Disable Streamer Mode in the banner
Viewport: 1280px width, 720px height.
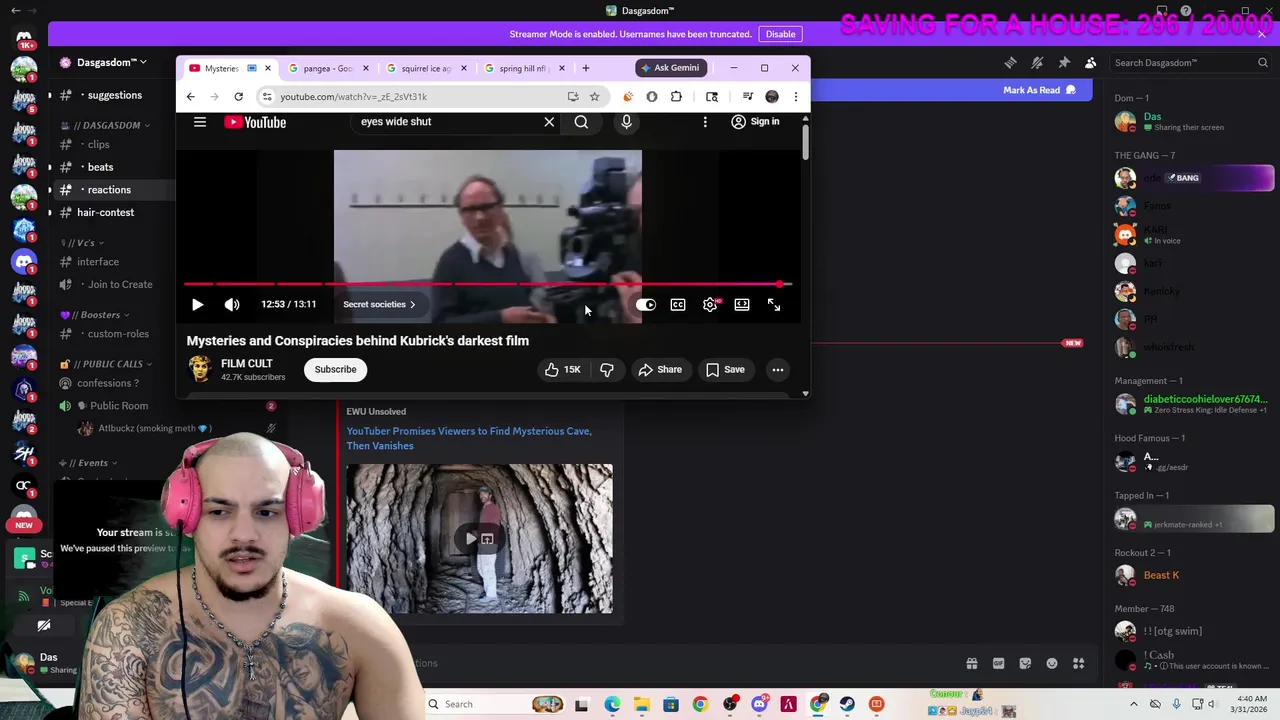(780, 34)
